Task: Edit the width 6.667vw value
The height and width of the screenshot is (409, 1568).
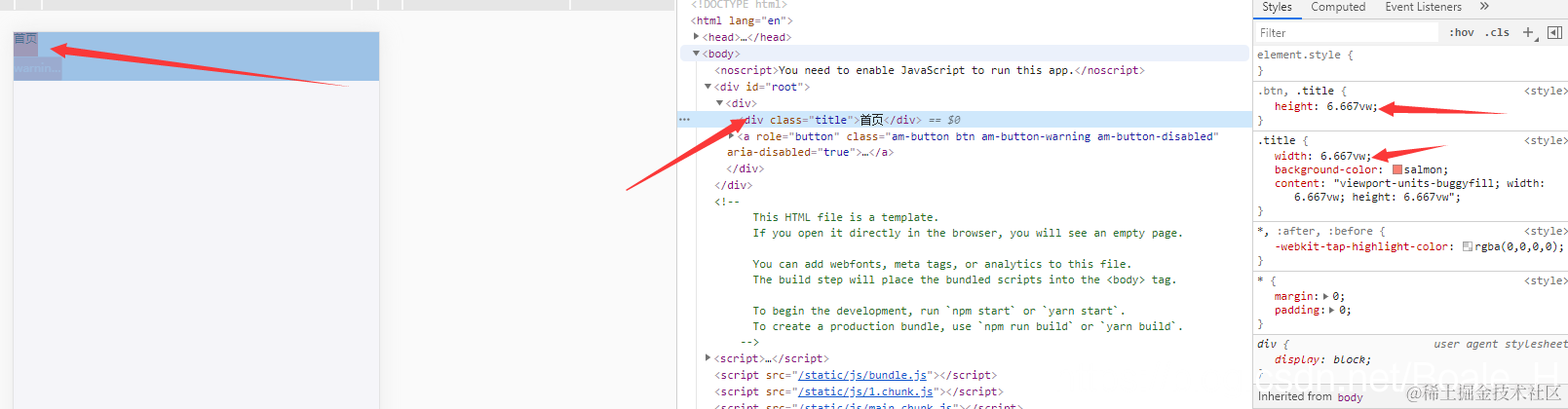Action: [x=1345, y=156]
